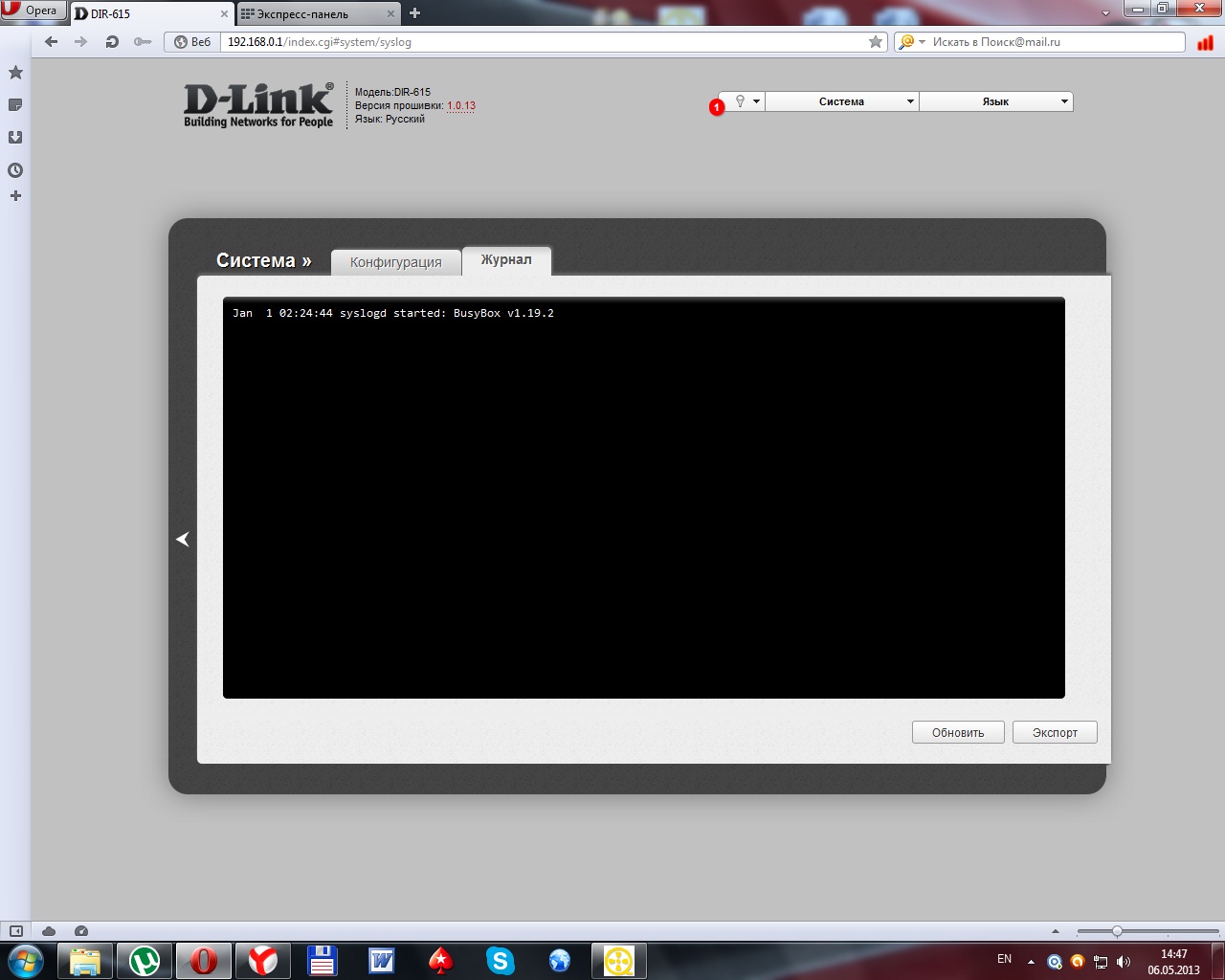
Task: Click the EN language indicator
Action: pyautogui.click(x=1004, y=959)
